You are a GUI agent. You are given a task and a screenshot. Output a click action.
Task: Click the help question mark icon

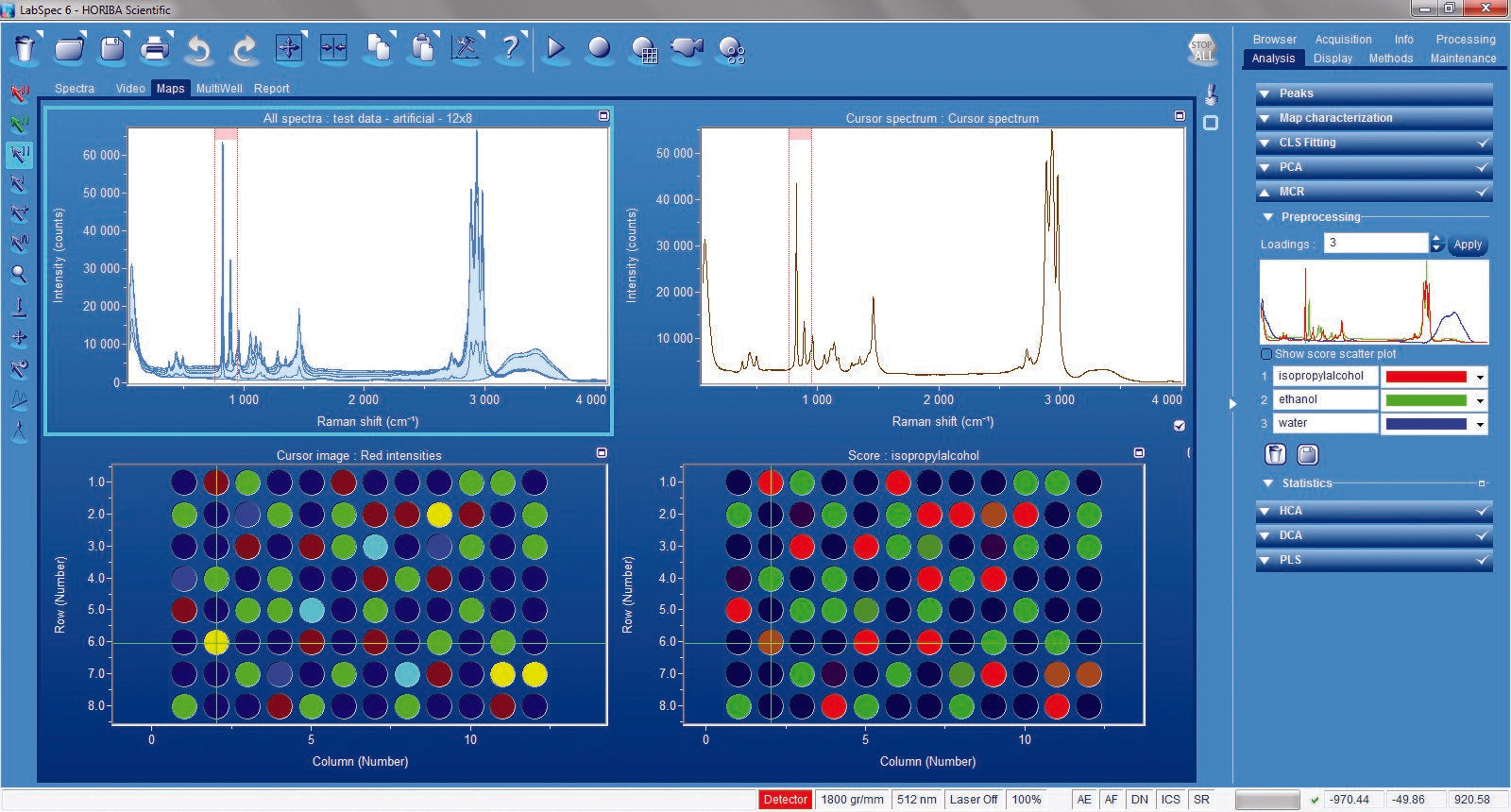tap(510, 48)
